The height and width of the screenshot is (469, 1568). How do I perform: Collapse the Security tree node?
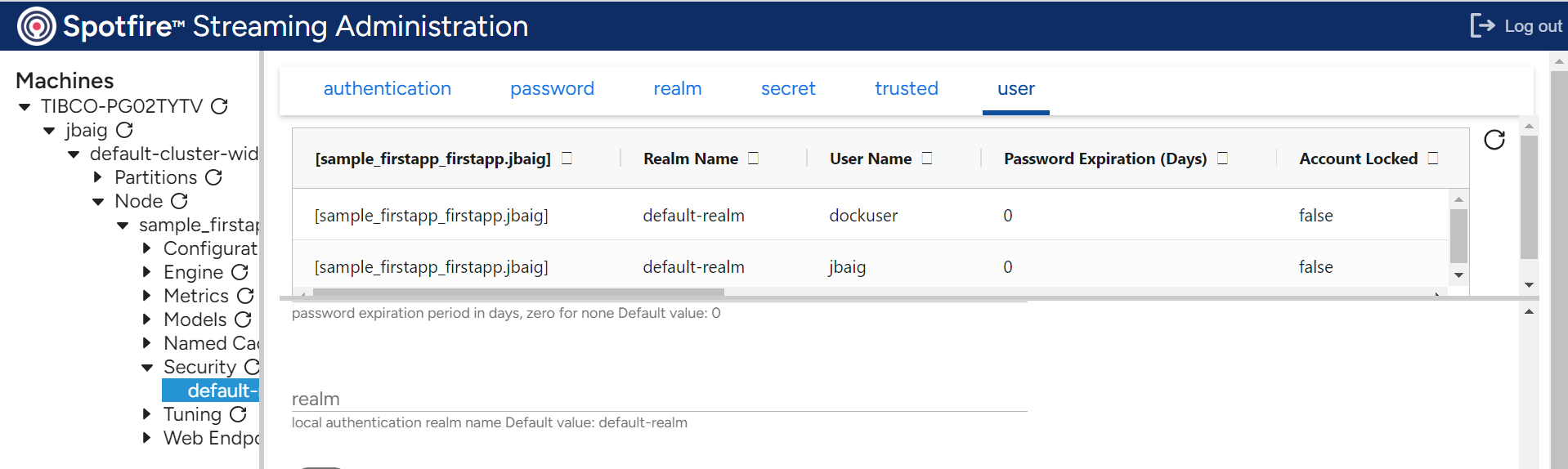click(x=147, y=368)
